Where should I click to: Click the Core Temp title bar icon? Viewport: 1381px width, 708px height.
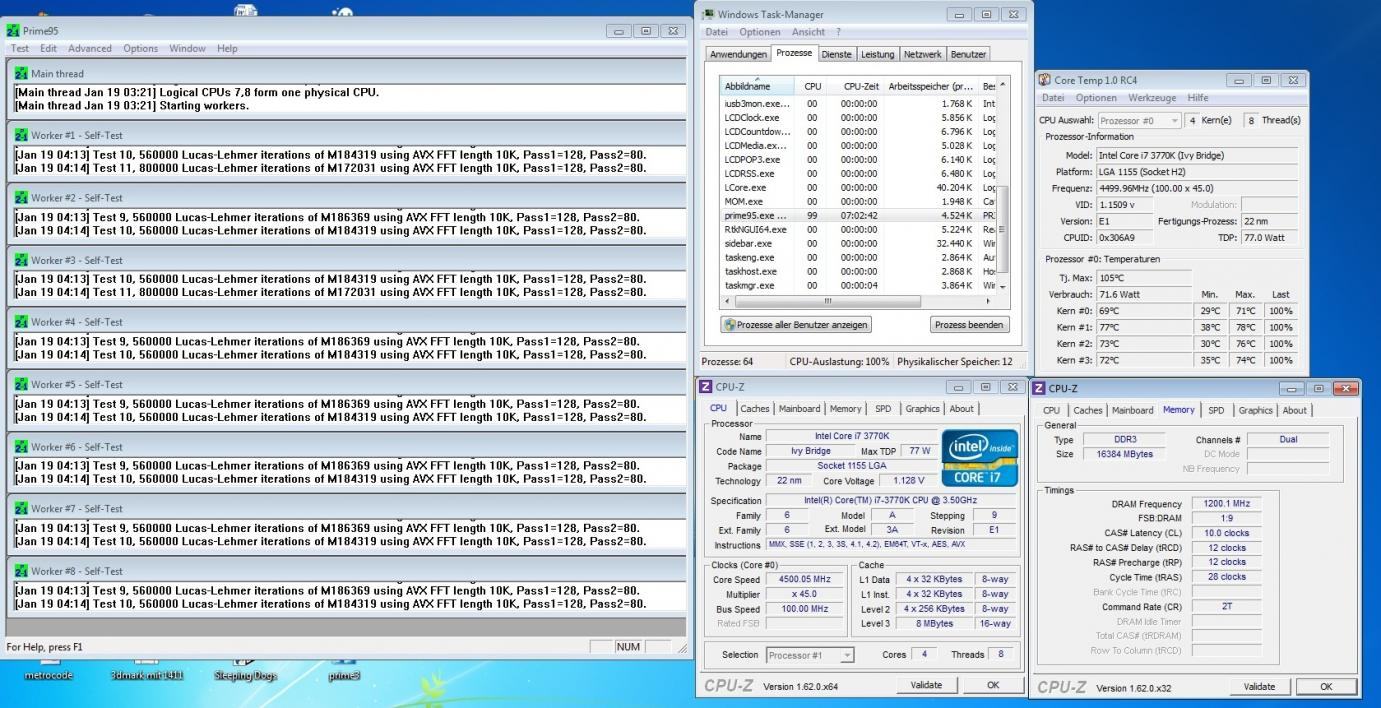[x=1045, y=80]
